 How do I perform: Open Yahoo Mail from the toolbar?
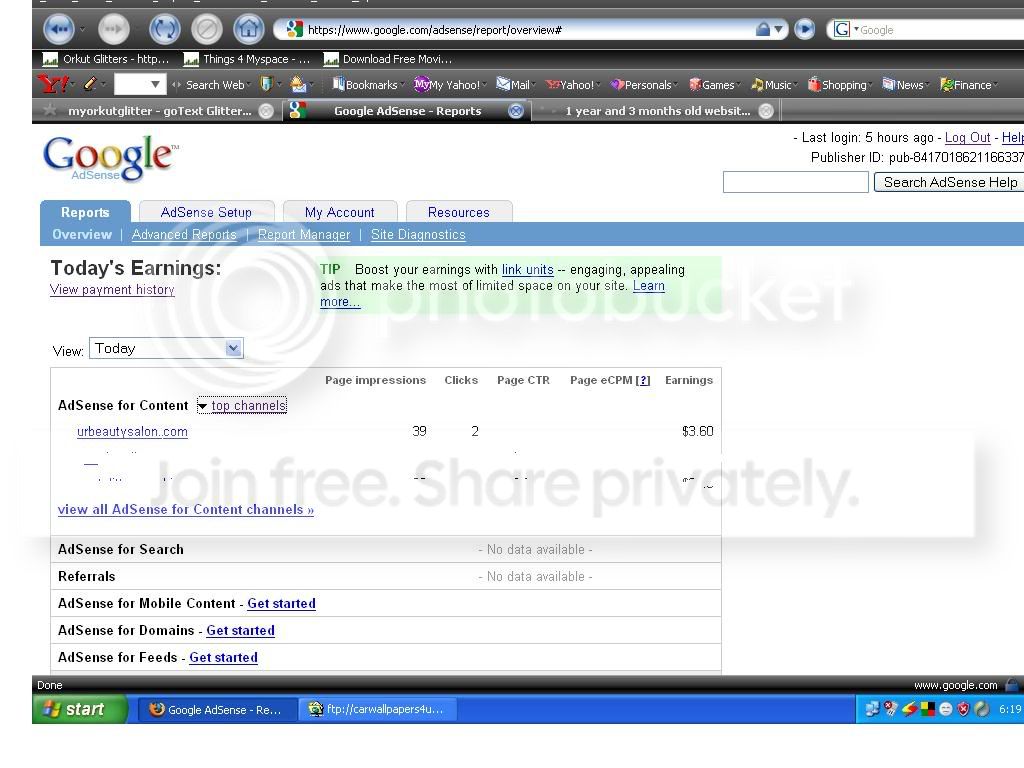coord(514,84)
